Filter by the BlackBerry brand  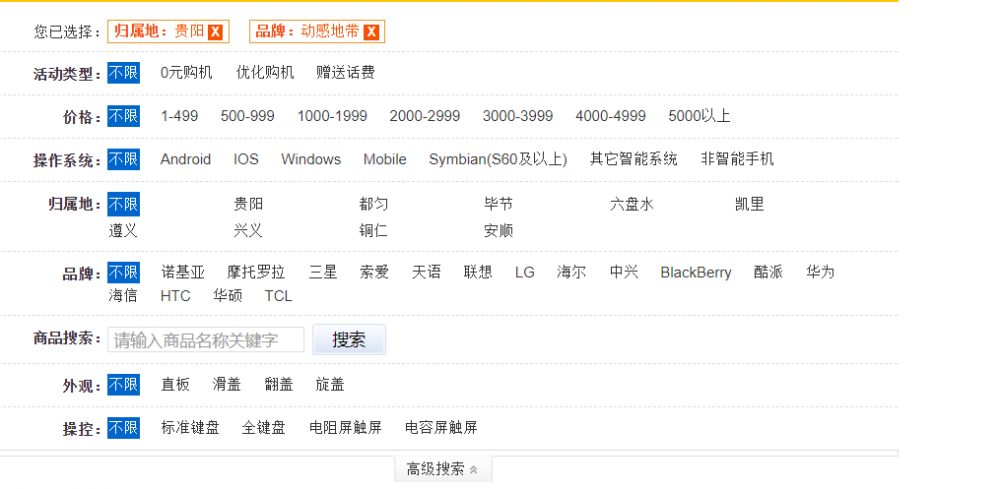pyautogui.click(x=696, y=273)
